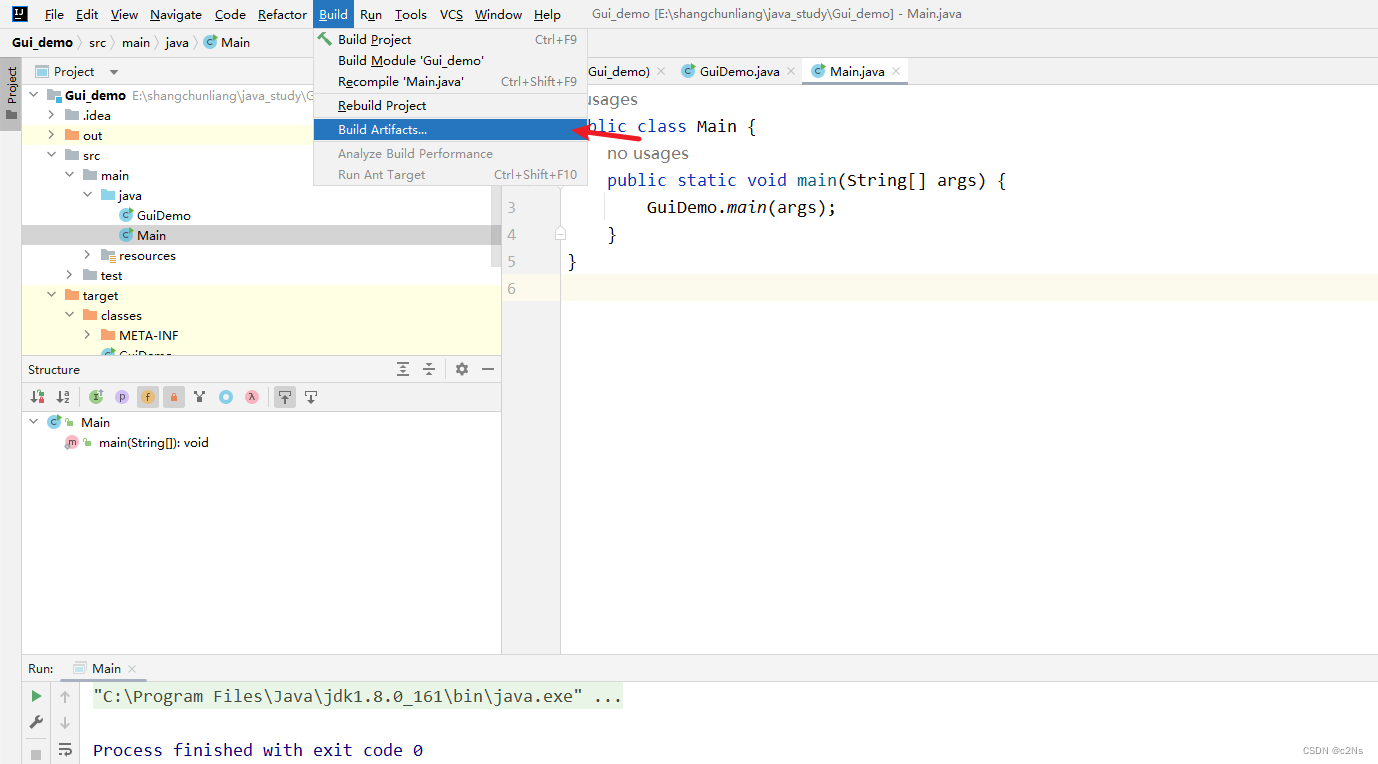The width and height of the screenshot is (1378, 764).
Task: Click Gui_demo breadcrumb in navigation bar
Action: (42, 42)
